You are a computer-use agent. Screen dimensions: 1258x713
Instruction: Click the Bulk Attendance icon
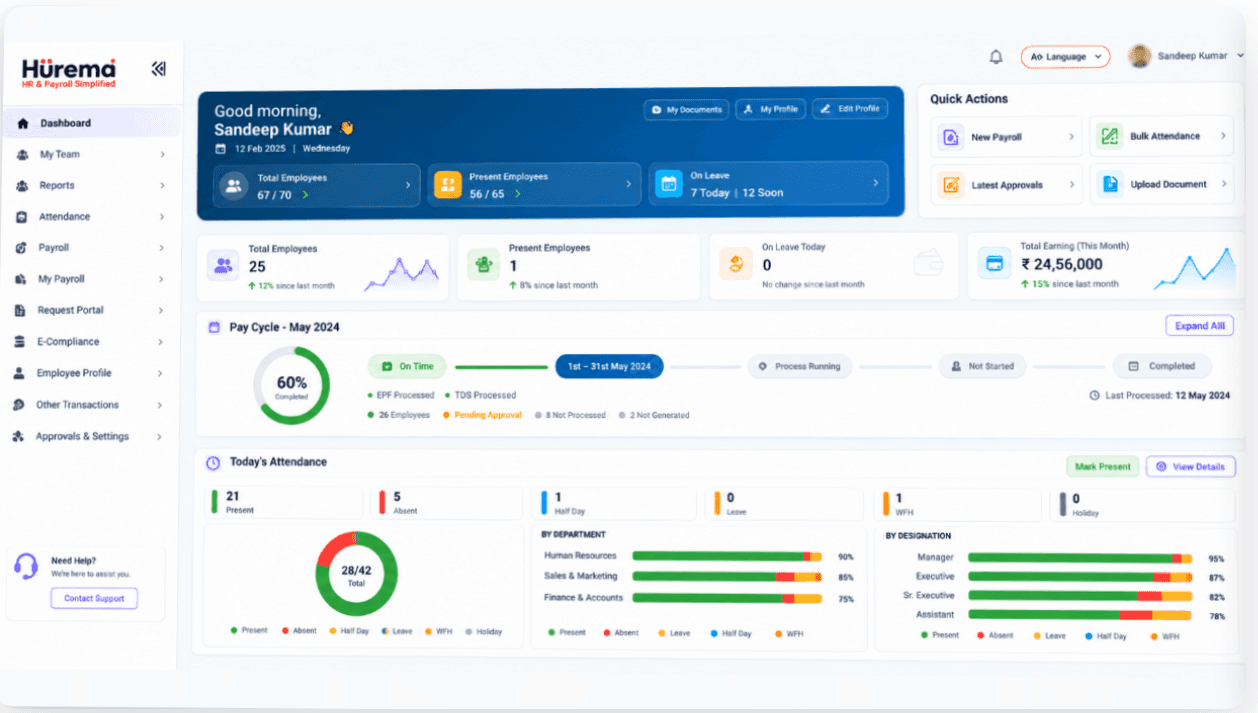pos(1109,136)
